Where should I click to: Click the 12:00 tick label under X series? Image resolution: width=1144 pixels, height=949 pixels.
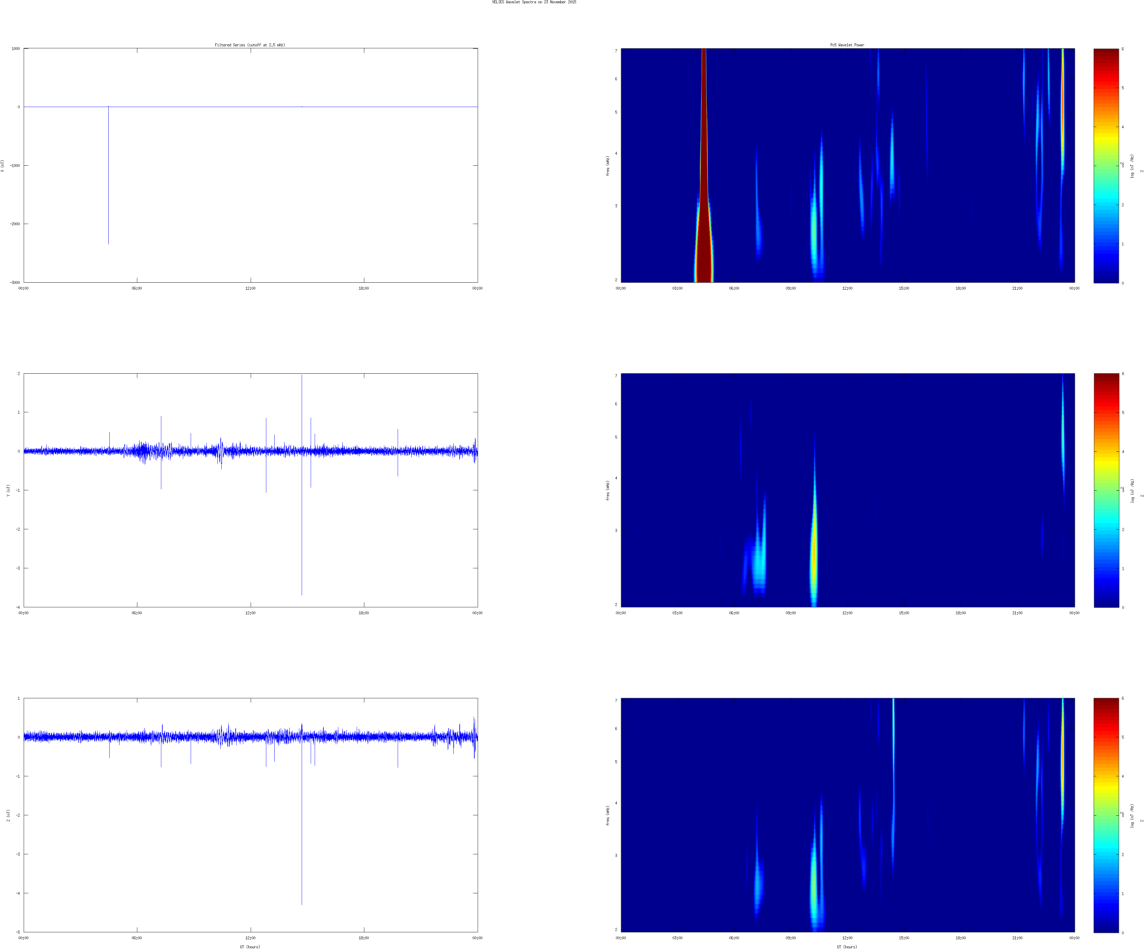tap(250, 288)
